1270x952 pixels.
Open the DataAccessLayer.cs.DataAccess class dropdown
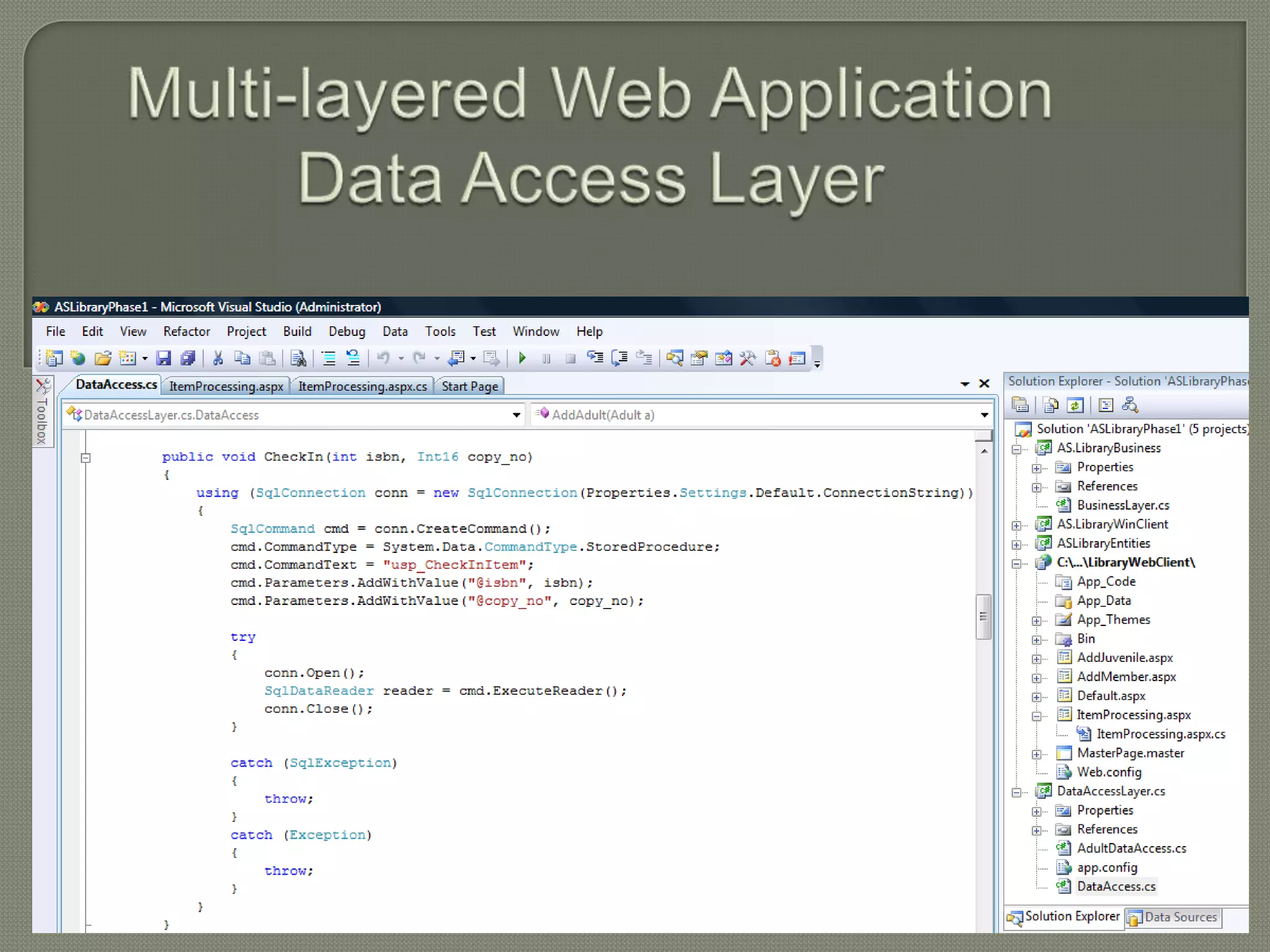click(x=516, y=415)
